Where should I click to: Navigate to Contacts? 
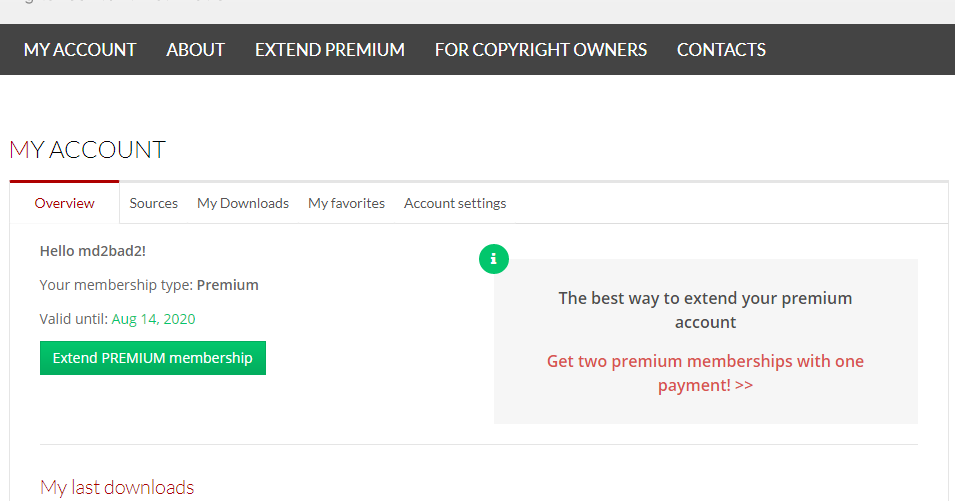pos(721,50)
